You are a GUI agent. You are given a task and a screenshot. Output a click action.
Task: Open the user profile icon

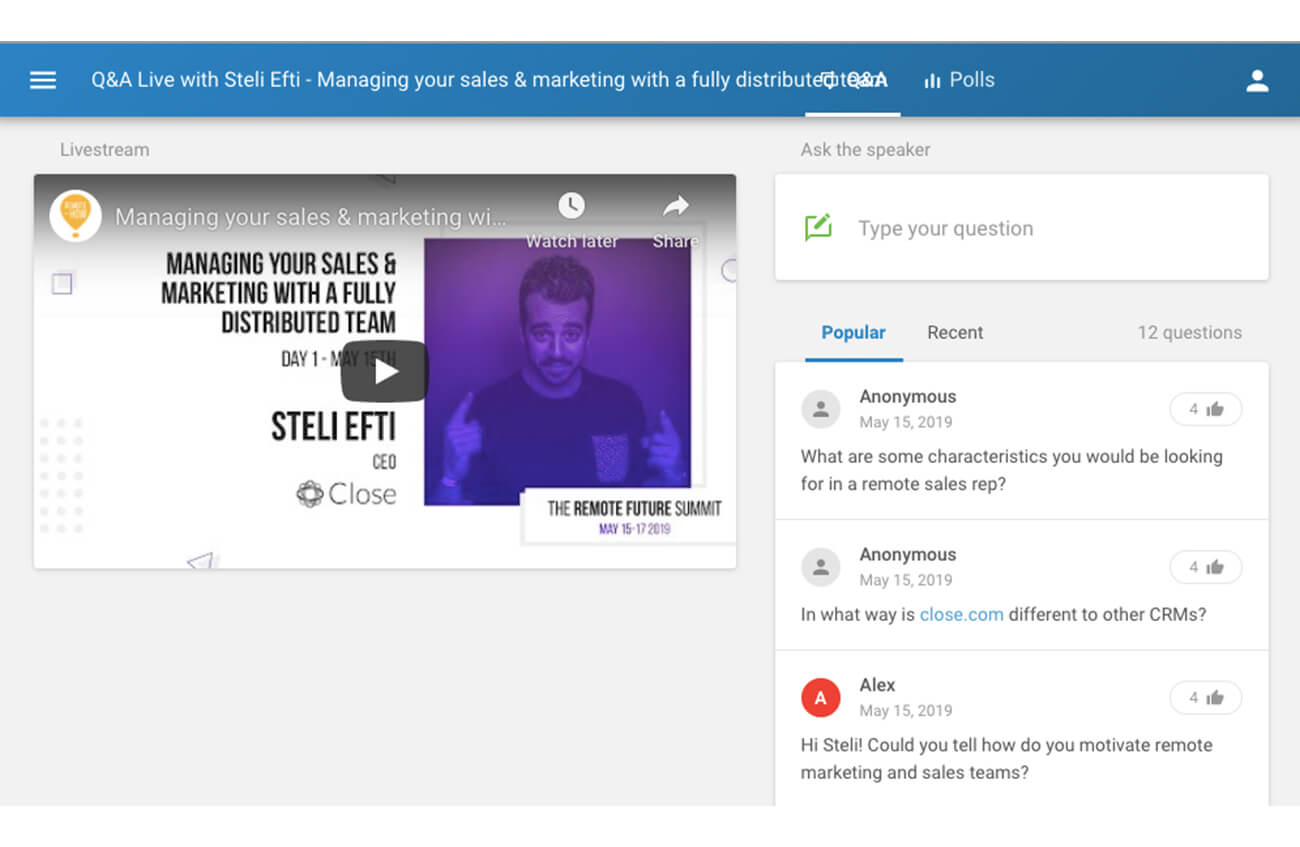coord(1257,81)
